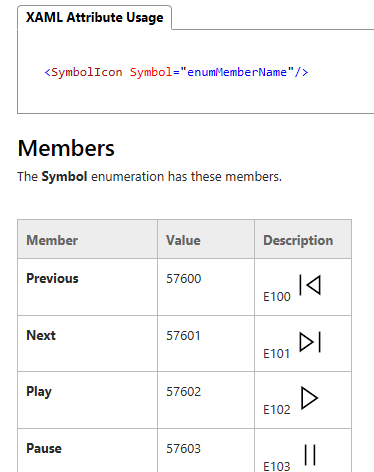Click the Members heading
374x472 pixels.
[66, 148]
